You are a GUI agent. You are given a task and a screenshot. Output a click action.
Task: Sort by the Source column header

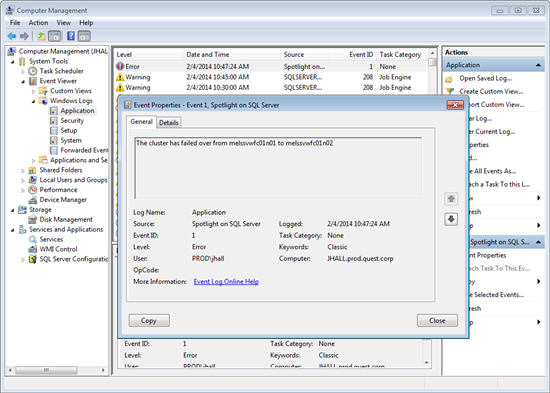click(x=304, y=54)
